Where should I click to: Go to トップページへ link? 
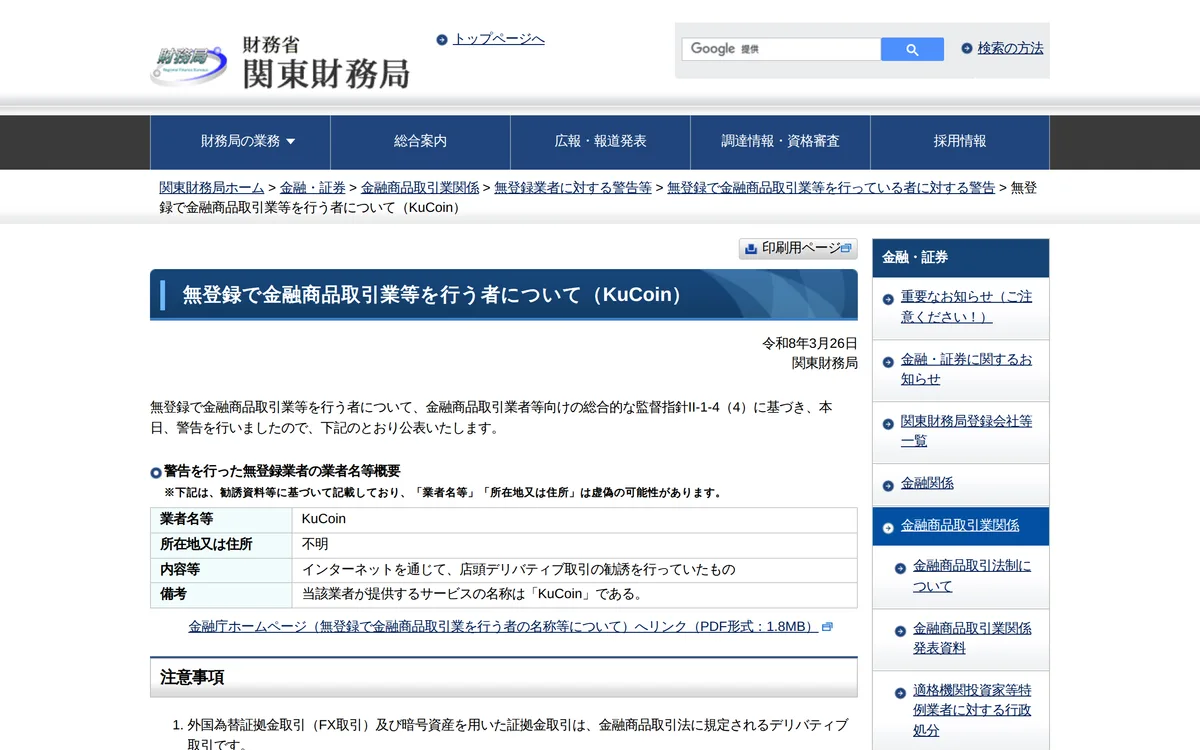pyautogui.click(x=499, y=39)
